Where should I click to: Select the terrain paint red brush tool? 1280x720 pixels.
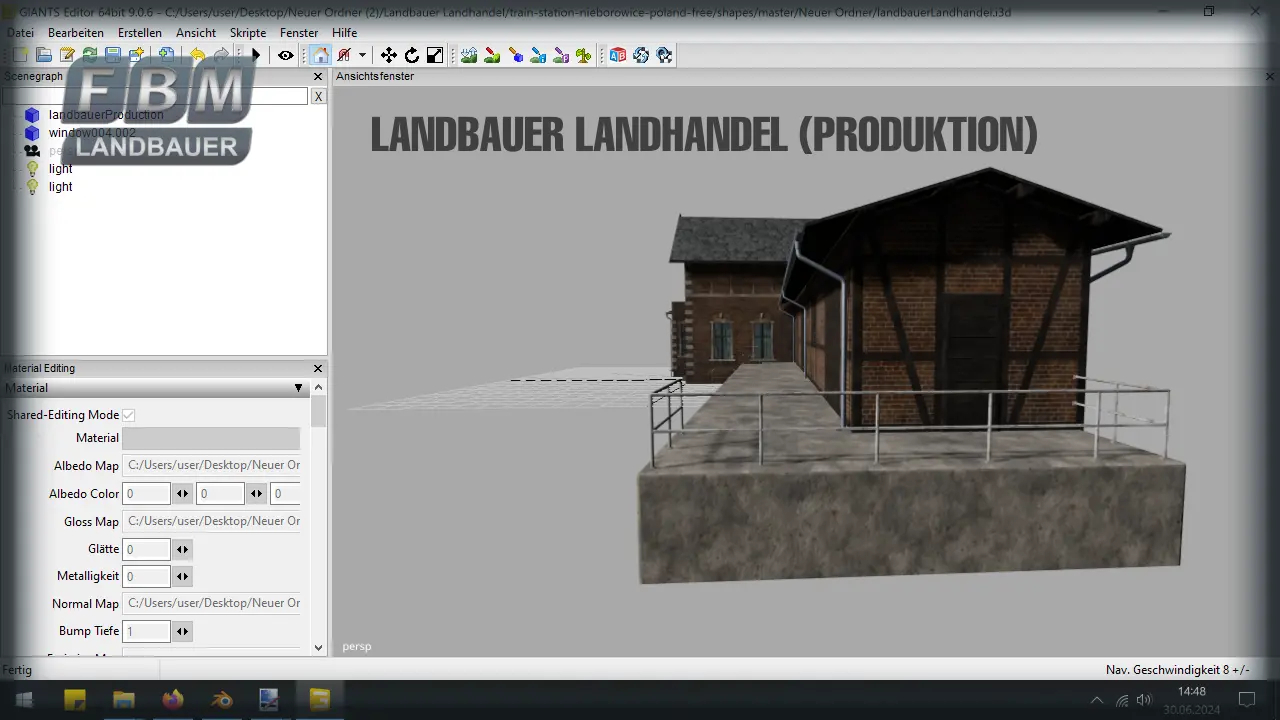tap(492, 55)
